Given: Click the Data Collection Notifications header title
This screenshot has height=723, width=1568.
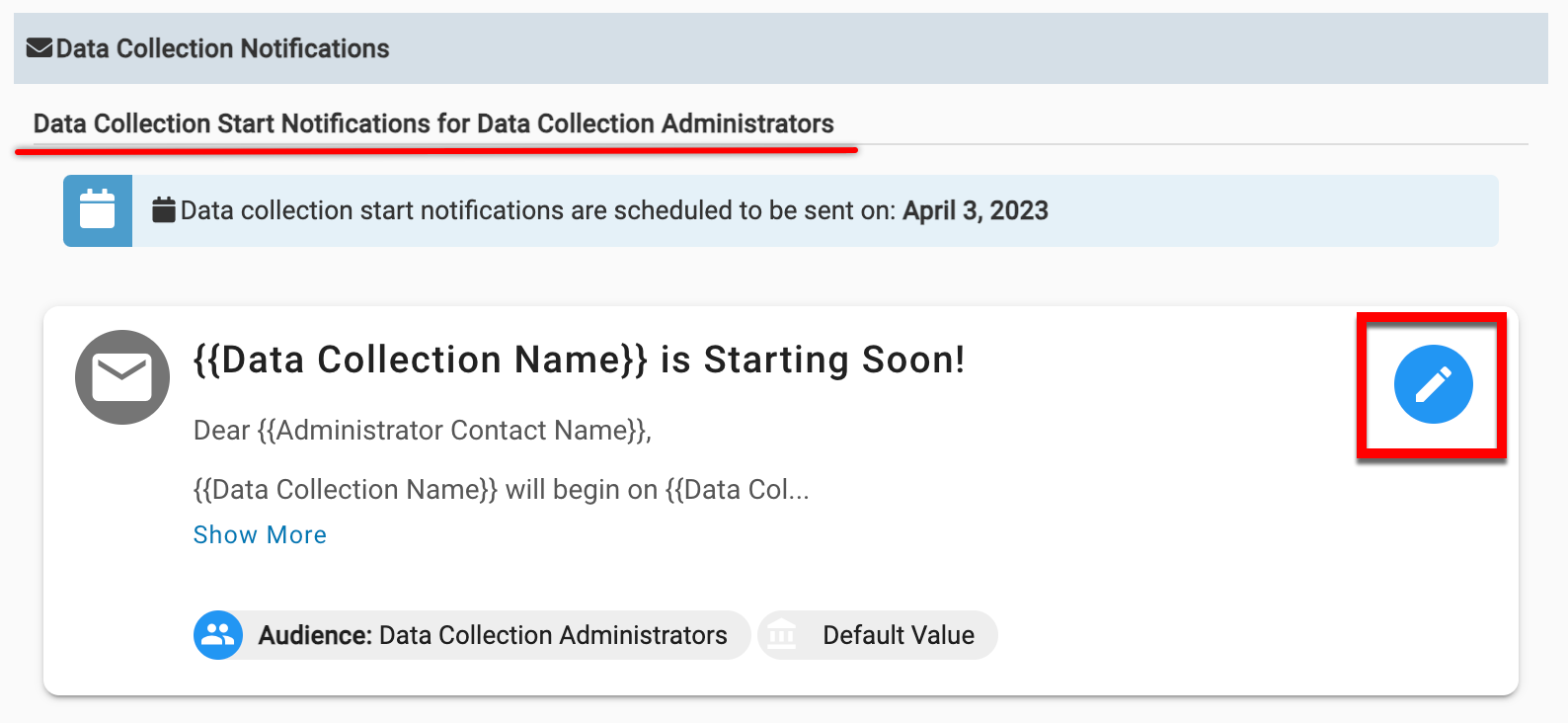Looking at the screenshot, I should (222, 48).
